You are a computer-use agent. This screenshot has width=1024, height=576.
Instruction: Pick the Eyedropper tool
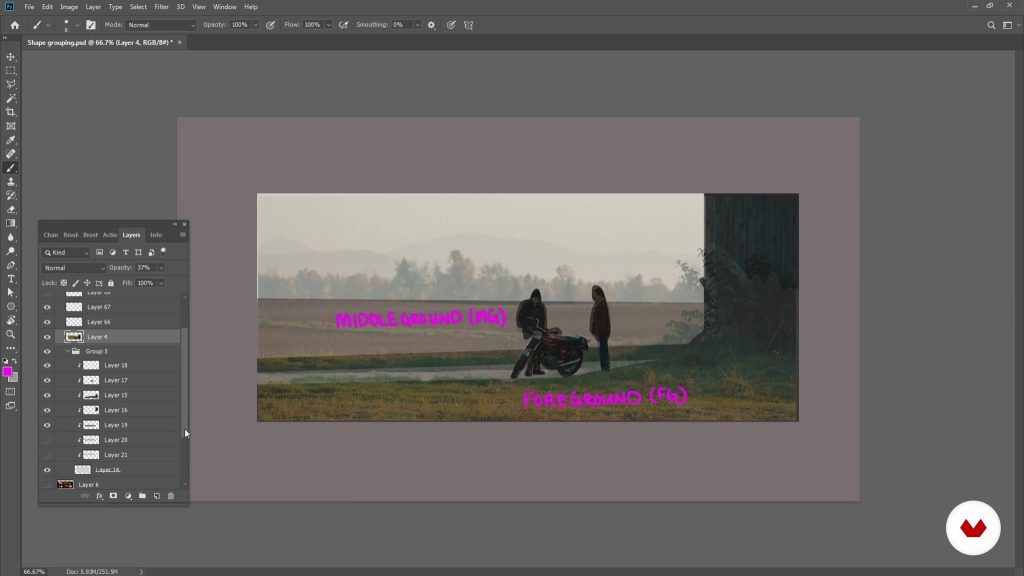[11, 140]
